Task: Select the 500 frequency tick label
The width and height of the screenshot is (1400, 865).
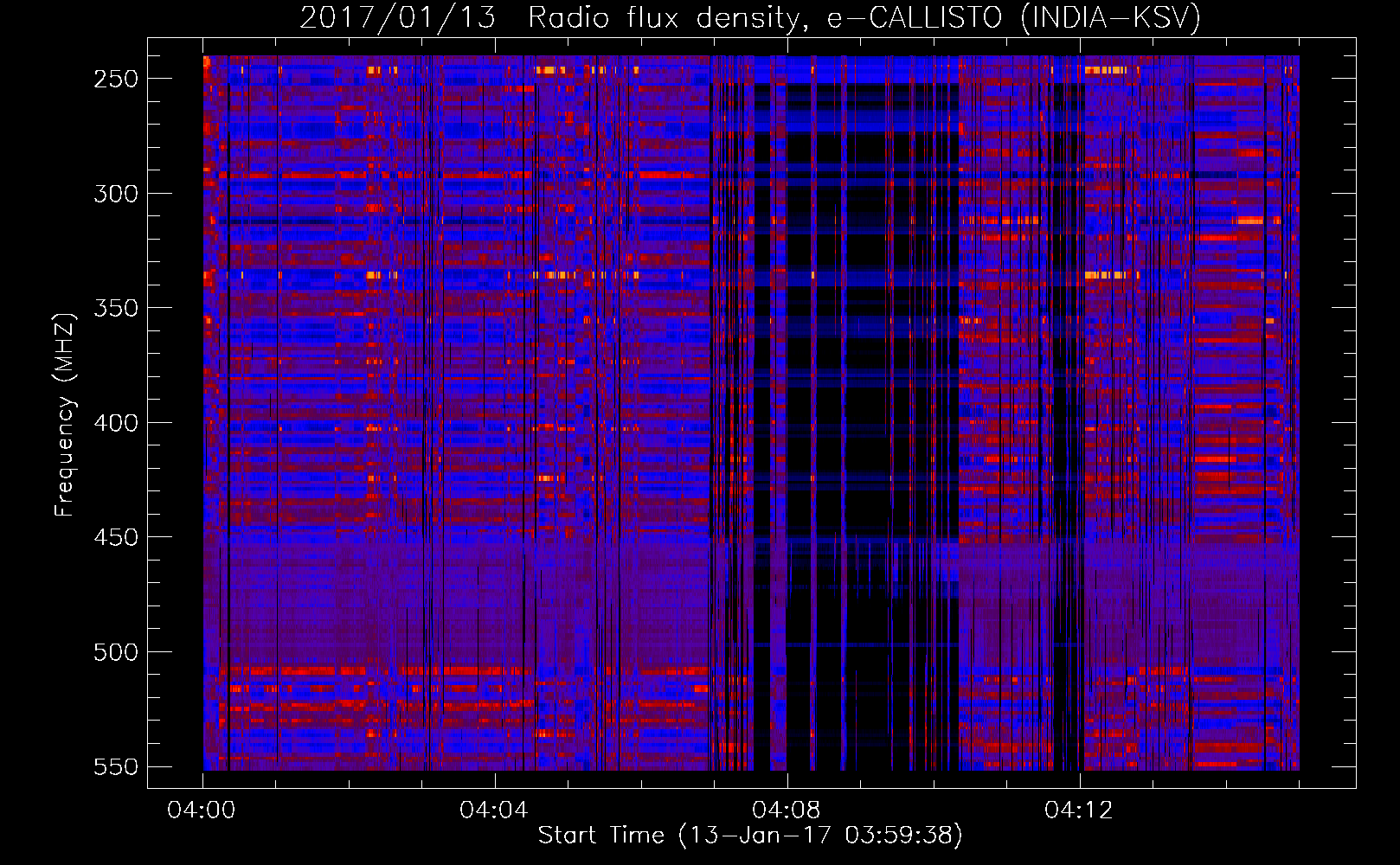Action: coord(116,652)
